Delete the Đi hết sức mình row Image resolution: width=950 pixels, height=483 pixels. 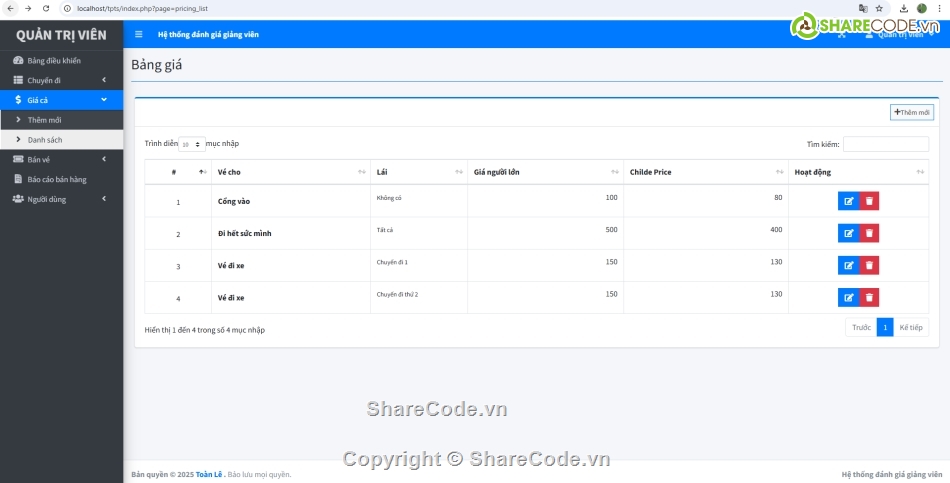pos(869,233)
